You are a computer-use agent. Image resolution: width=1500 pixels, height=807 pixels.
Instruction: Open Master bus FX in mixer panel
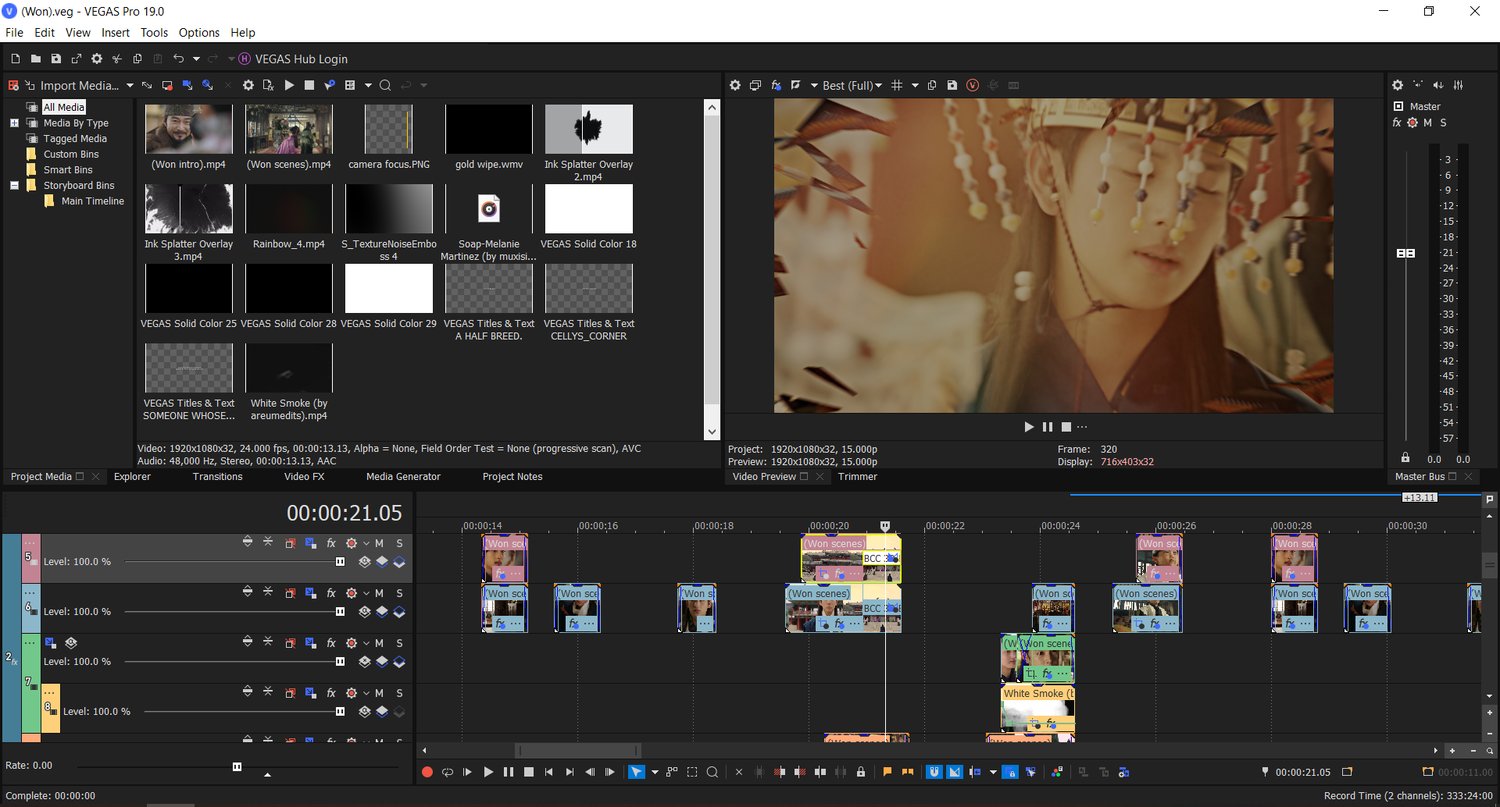pyautogui.click(x=1397, y=123)
